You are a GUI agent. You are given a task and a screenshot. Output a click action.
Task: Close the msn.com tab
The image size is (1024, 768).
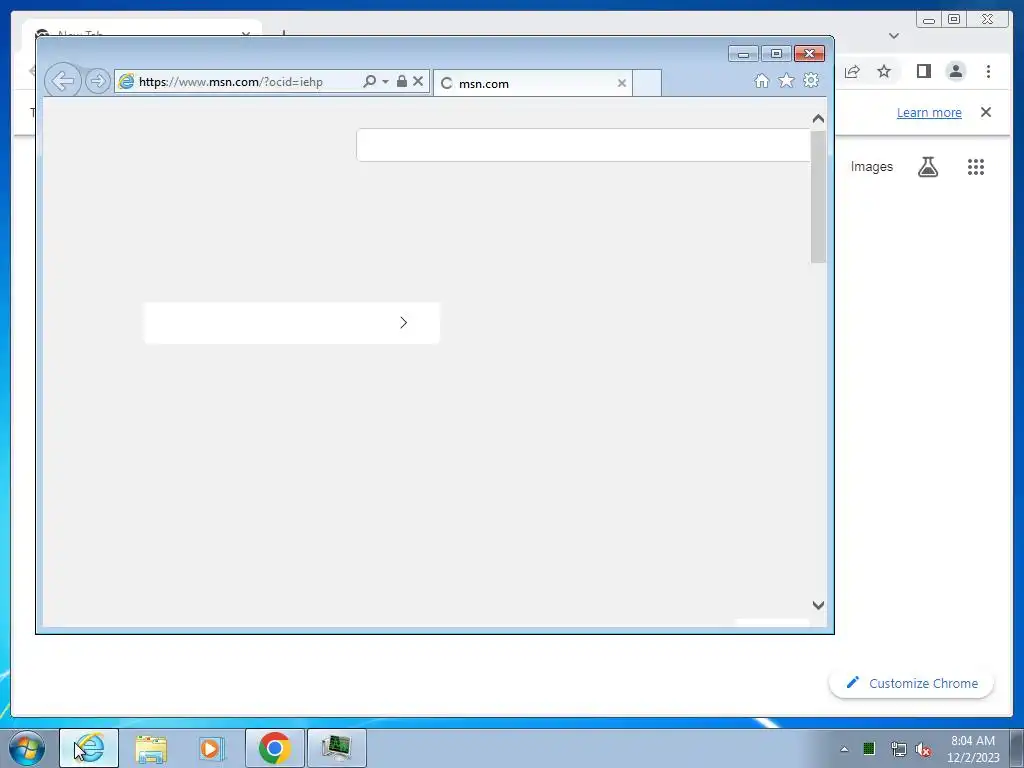[x=622, y=84]
